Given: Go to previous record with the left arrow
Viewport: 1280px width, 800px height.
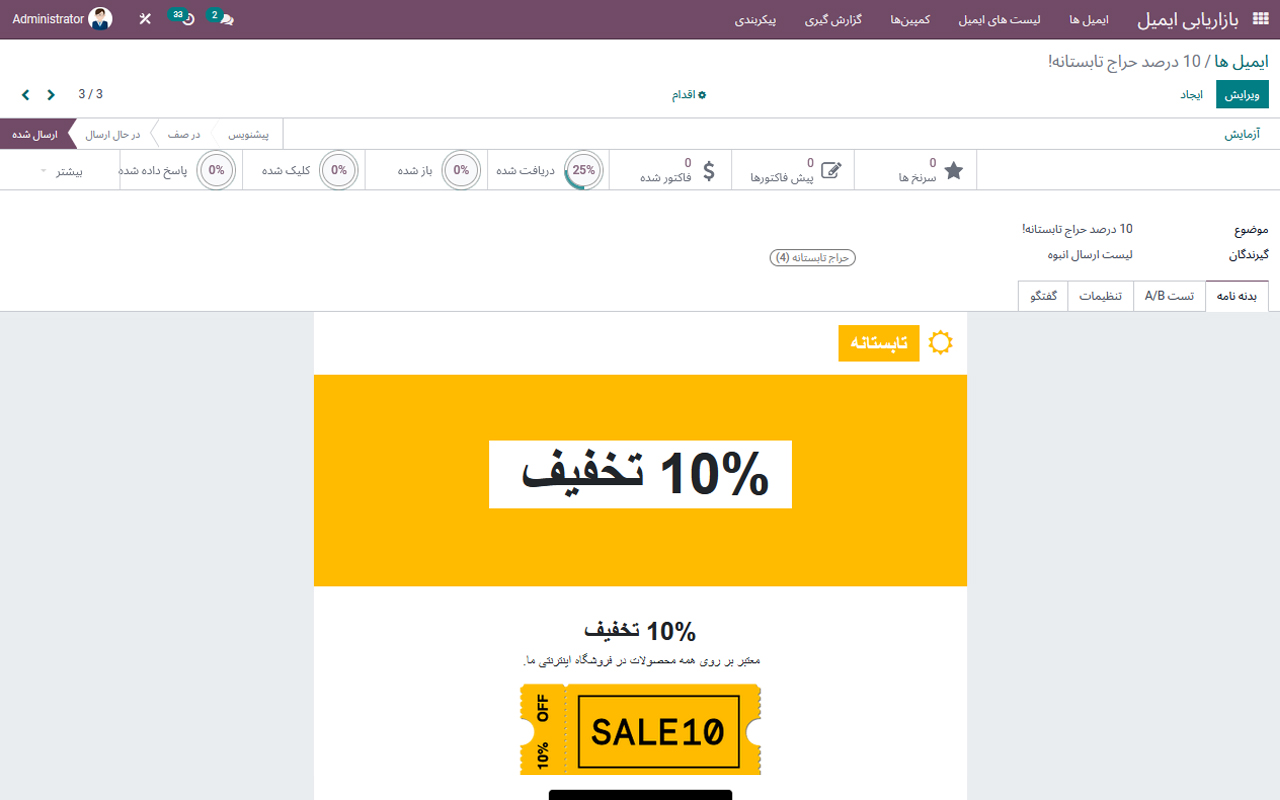Looking at the screenshot, I should [x=25, y=94].
